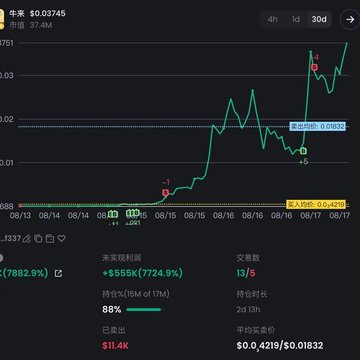The width and height of the screenshot is (360, 360).
Task: Click the second green buy marker cluster near 08/15
Action: click(x=133, y=213)
